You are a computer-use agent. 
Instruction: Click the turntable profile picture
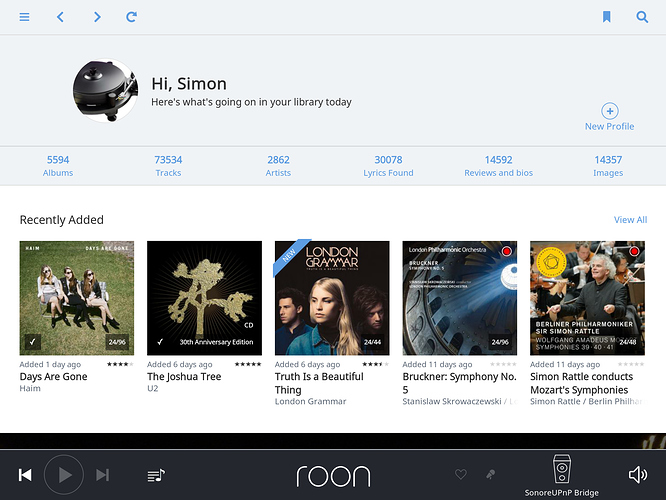coord(105,90)
